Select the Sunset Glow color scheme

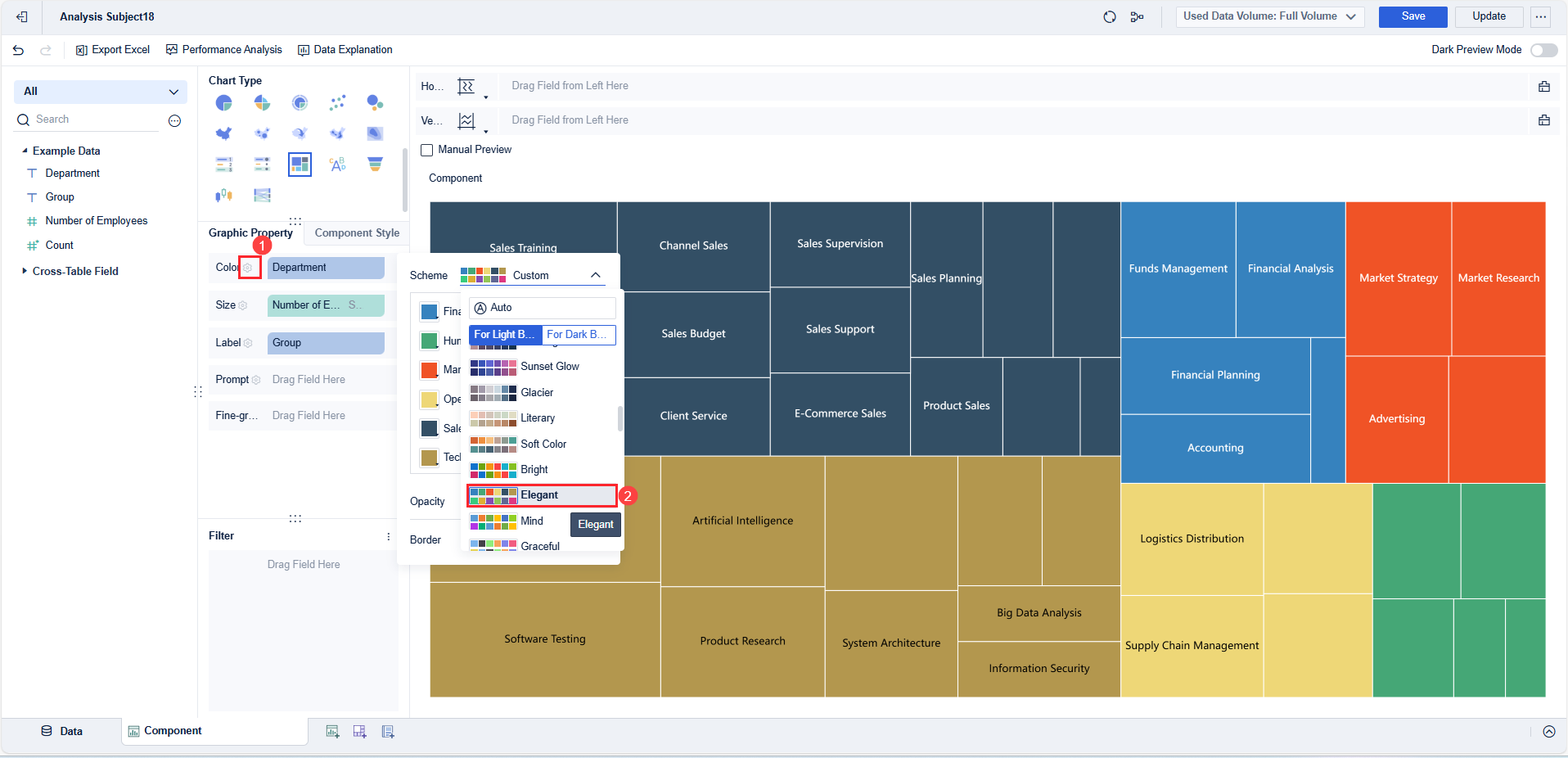click(542, 367)
